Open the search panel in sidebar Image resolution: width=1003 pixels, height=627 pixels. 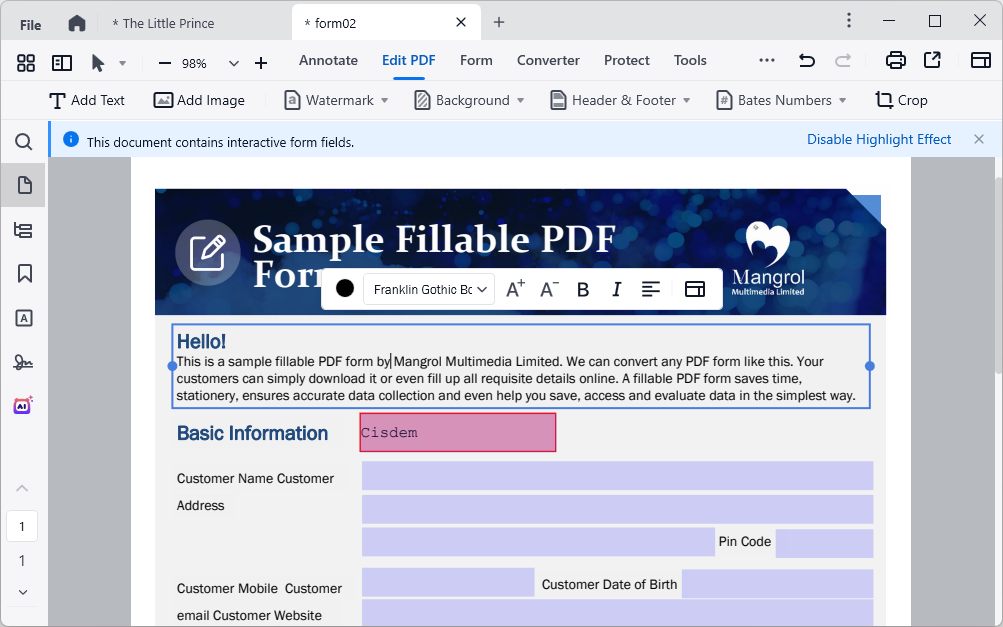(x=24, y=142)
